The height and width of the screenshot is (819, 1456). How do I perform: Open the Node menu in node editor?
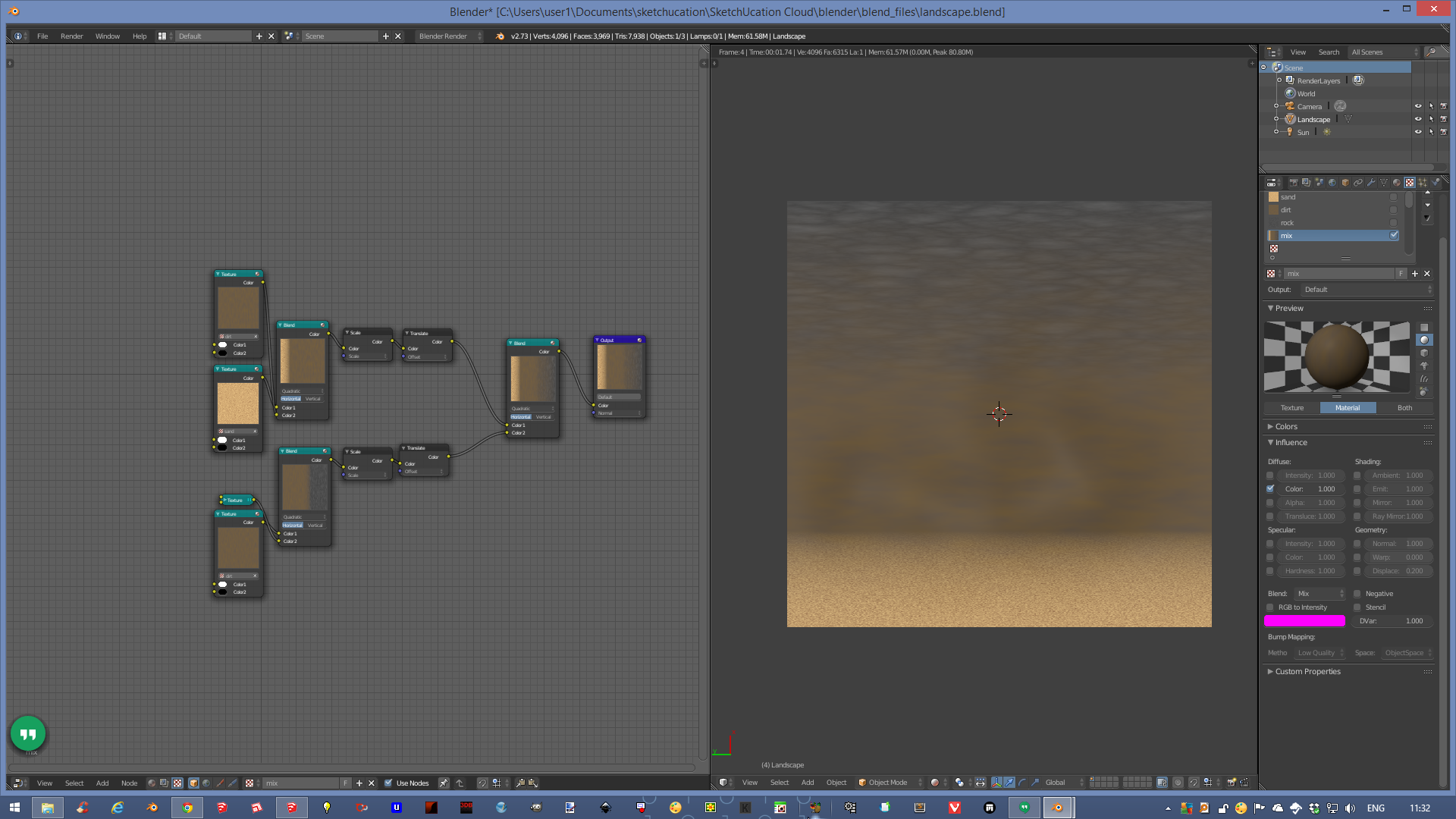(x=130, y=783)
